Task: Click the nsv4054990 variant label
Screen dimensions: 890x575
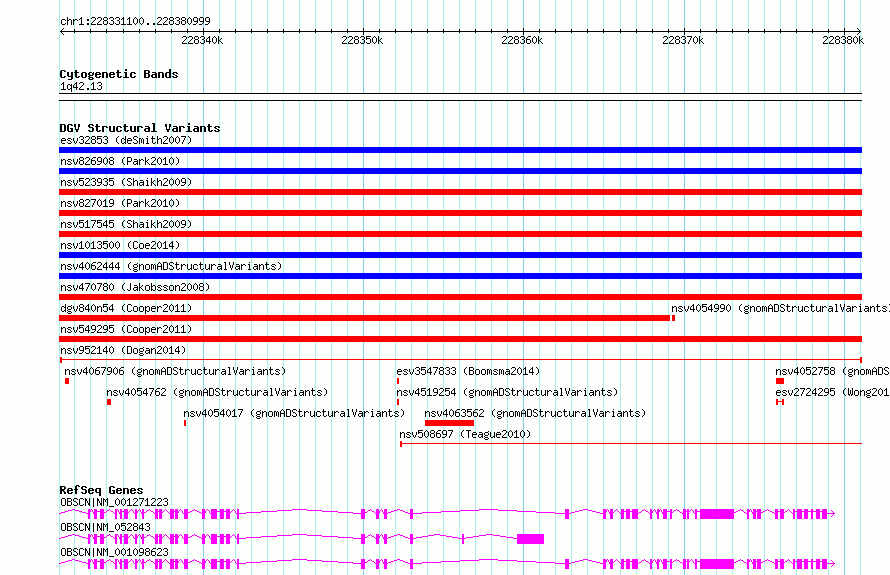Action: coord(780,308)
